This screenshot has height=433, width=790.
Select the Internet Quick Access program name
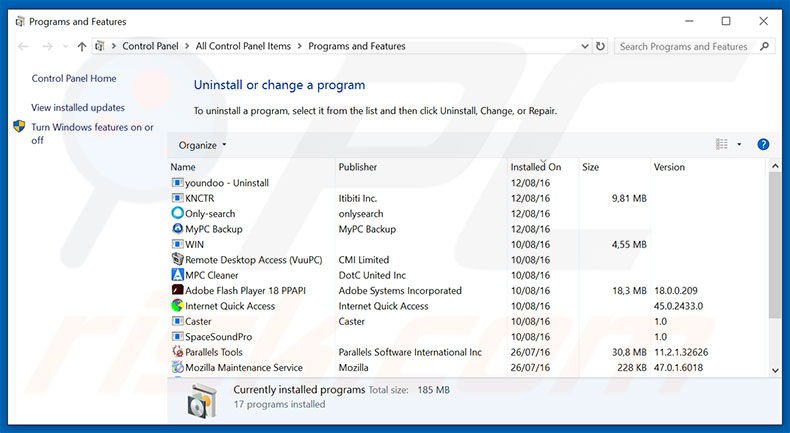point(230,306)
